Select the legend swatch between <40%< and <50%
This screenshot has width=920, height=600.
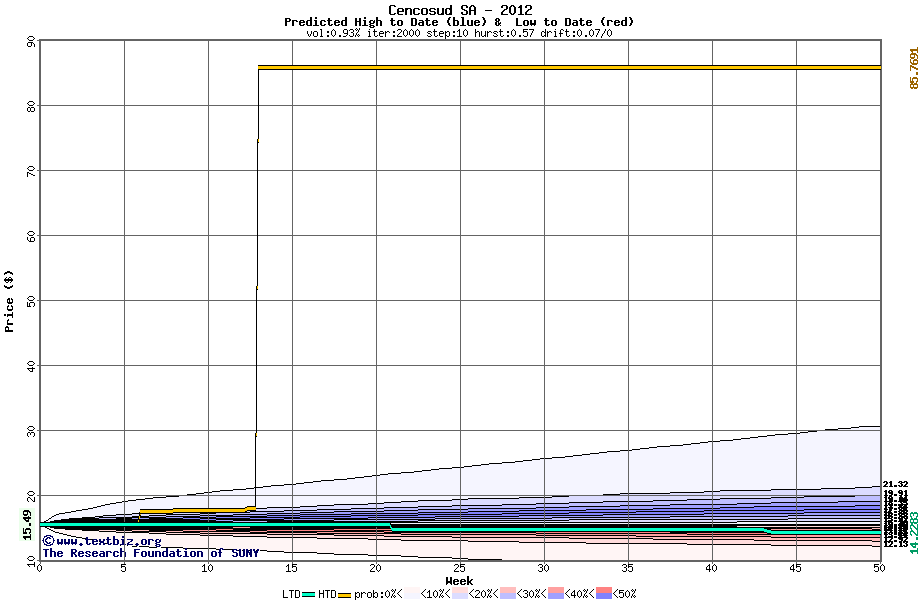pyautogui.click(x=604, y=593)
